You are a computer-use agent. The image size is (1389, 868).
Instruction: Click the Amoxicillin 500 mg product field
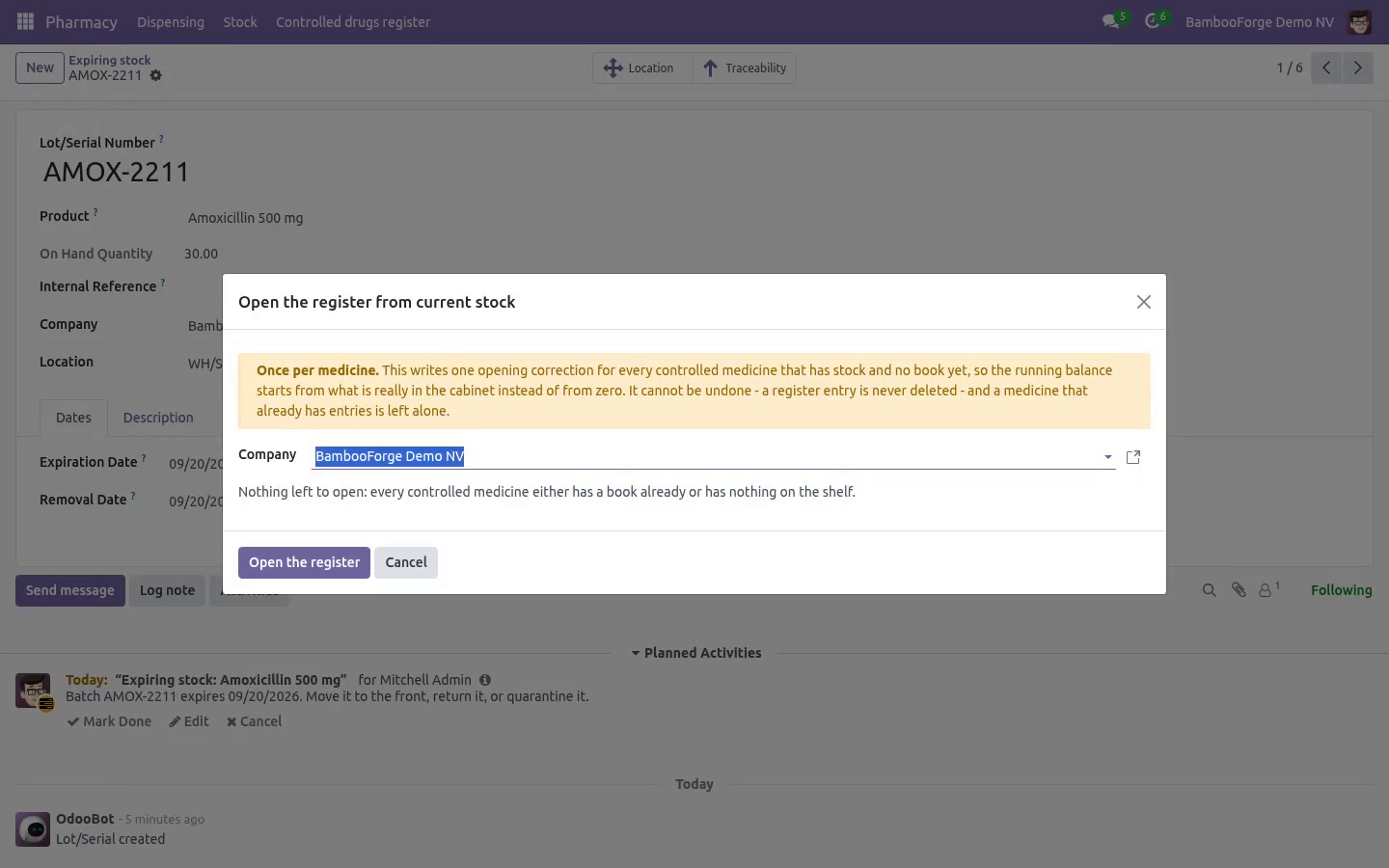[246, 218]
